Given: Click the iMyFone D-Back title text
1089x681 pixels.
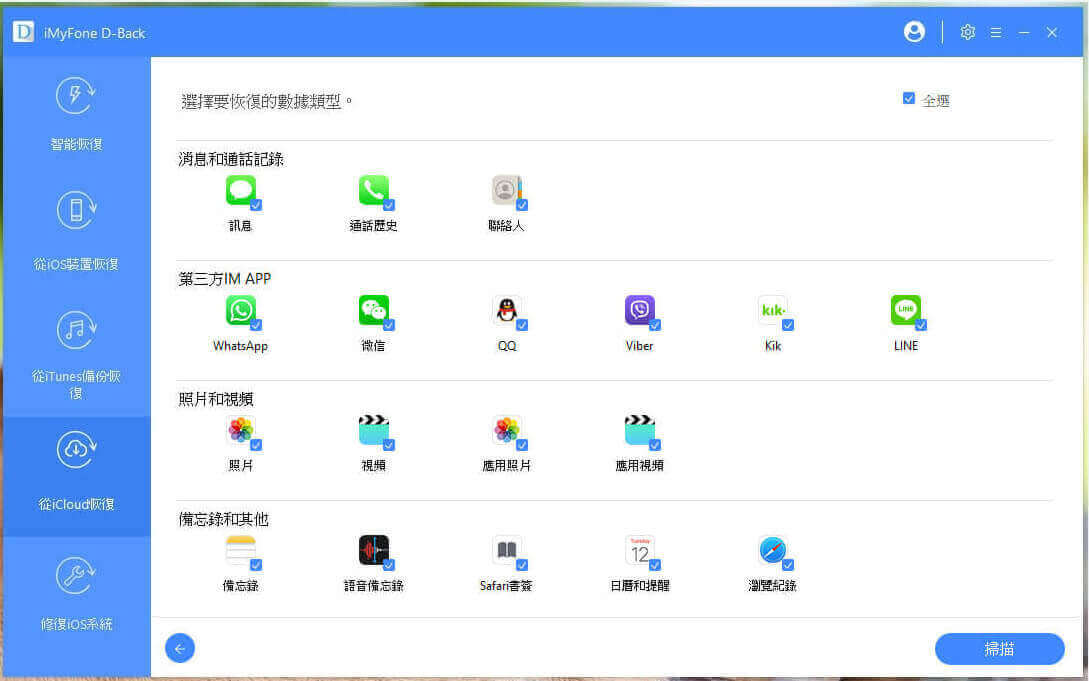Looking at the screenshot, I should pos(94,33).
